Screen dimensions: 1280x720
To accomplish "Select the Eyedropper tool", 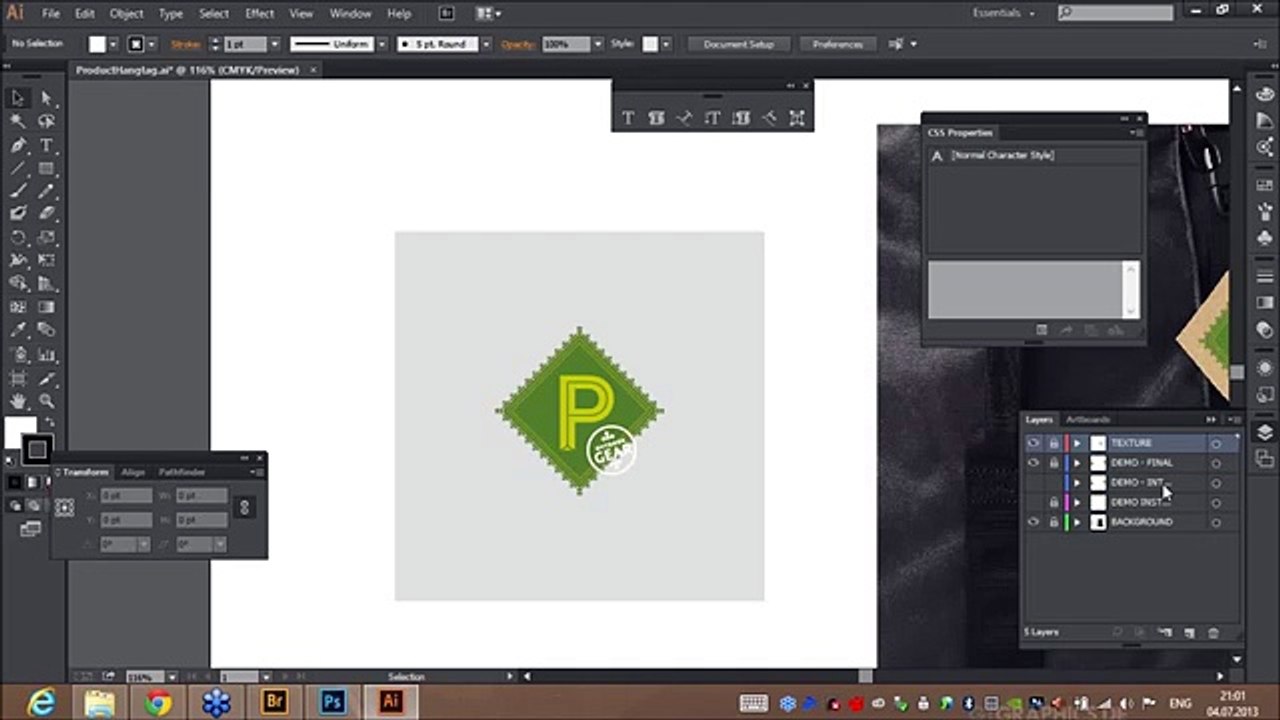I will 18,331.
